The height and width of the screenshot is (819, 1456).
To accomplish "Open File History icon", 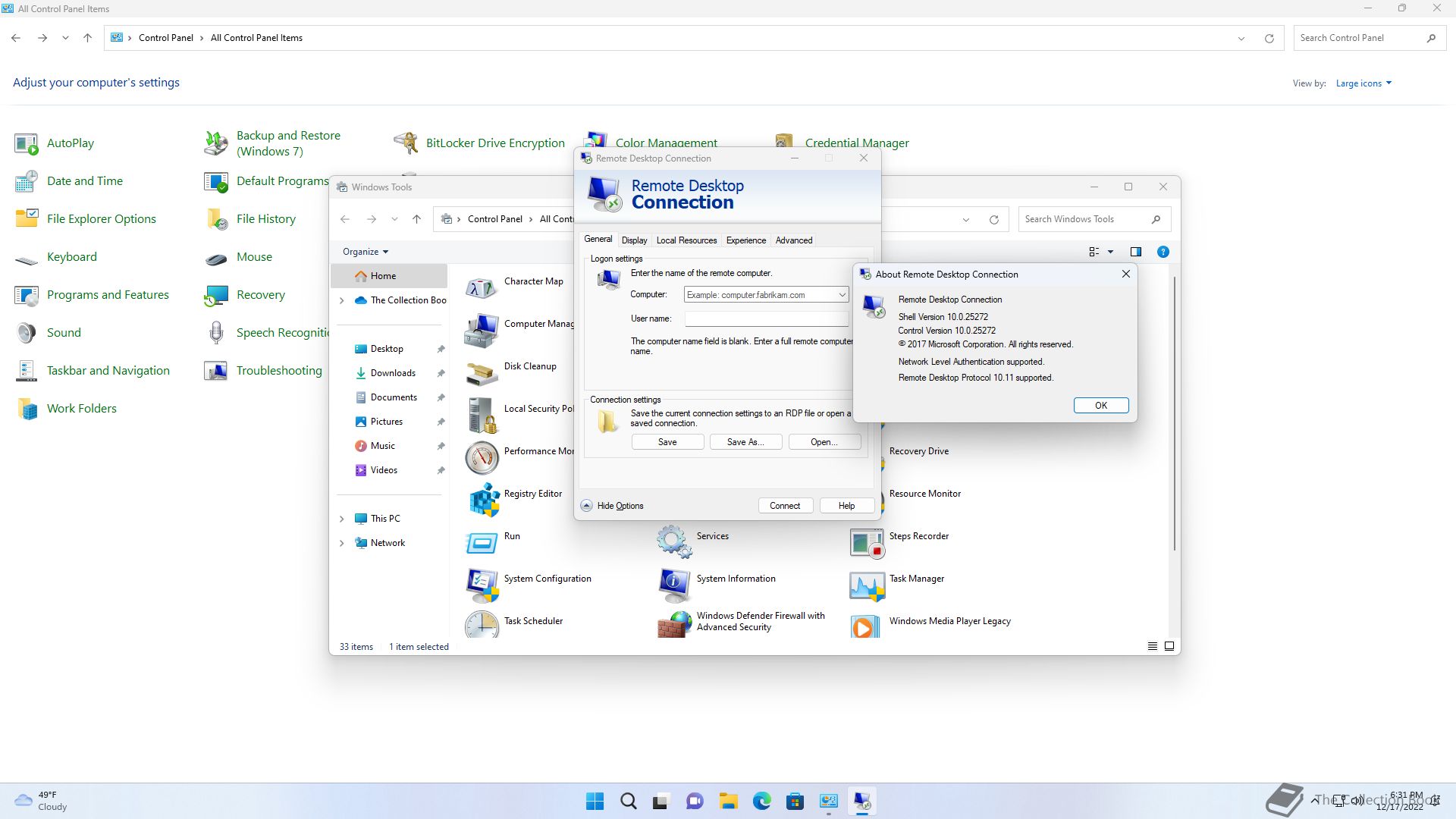I will tap(216, 219).
